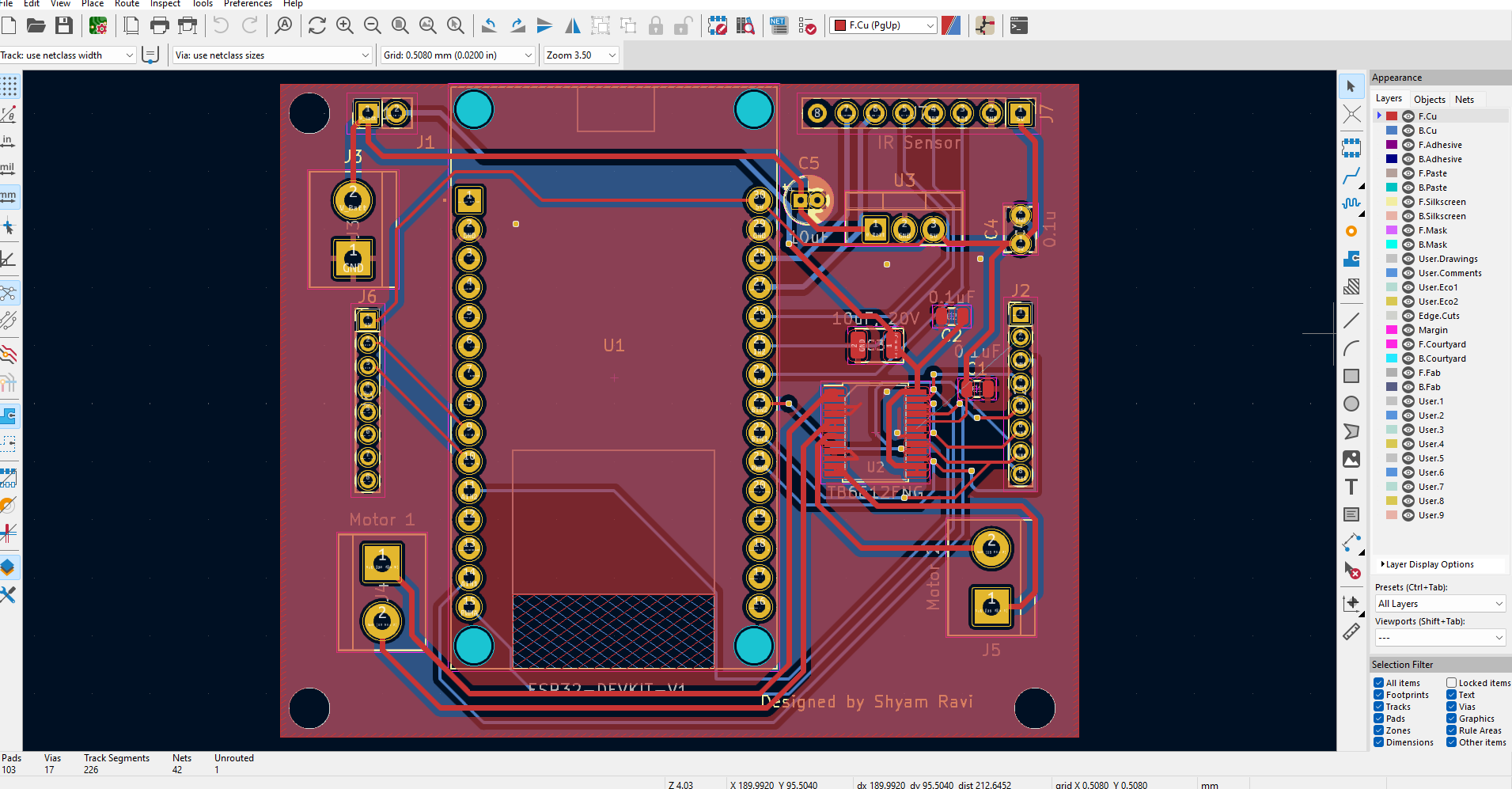Screen dimensions: 1512x789
Task: Open the active layer dropdown showing F.Cu
Action: pos(881,25)
